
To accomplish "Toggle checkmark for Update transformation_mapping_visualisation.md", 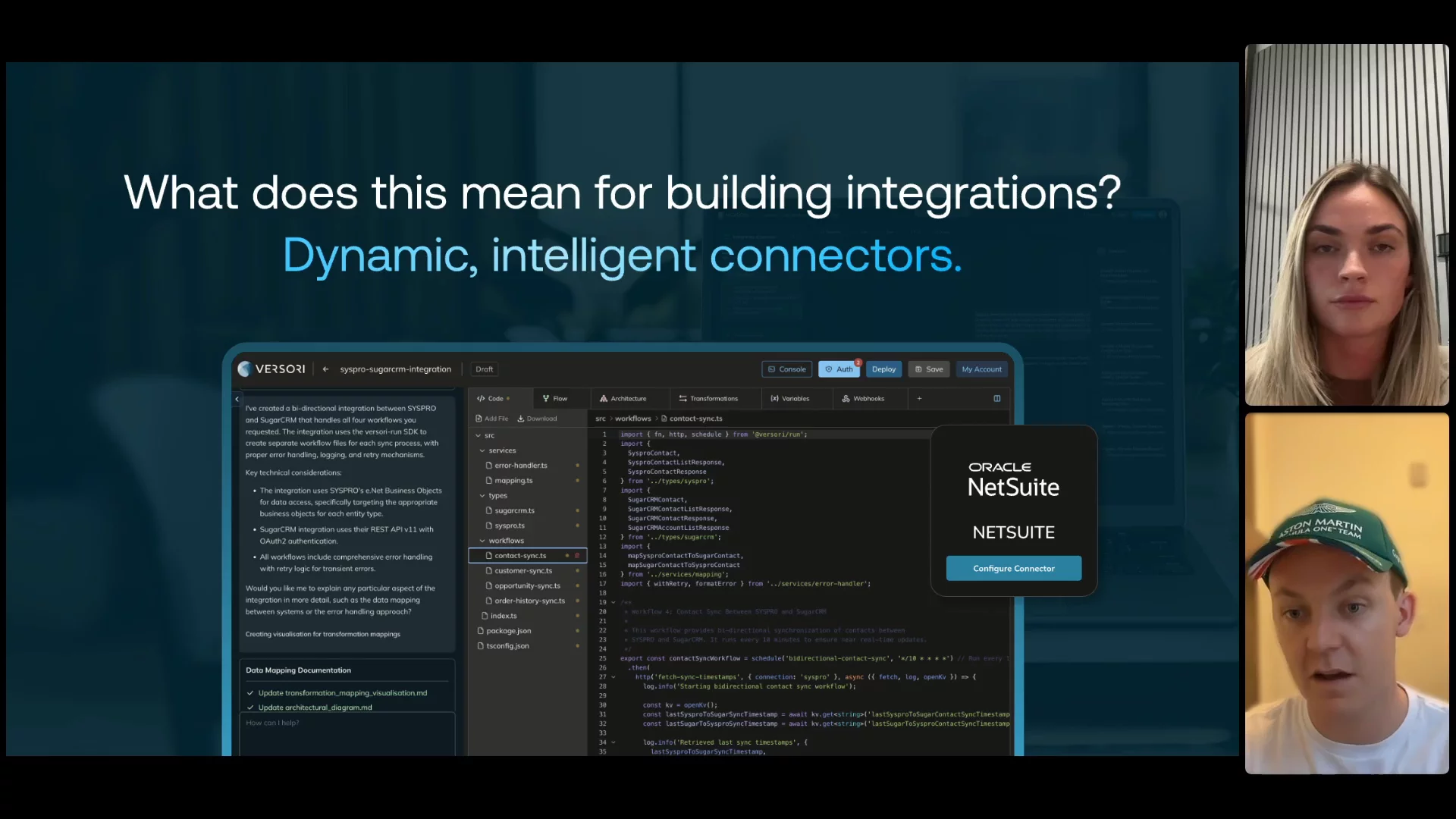I will tap(250, 693).
